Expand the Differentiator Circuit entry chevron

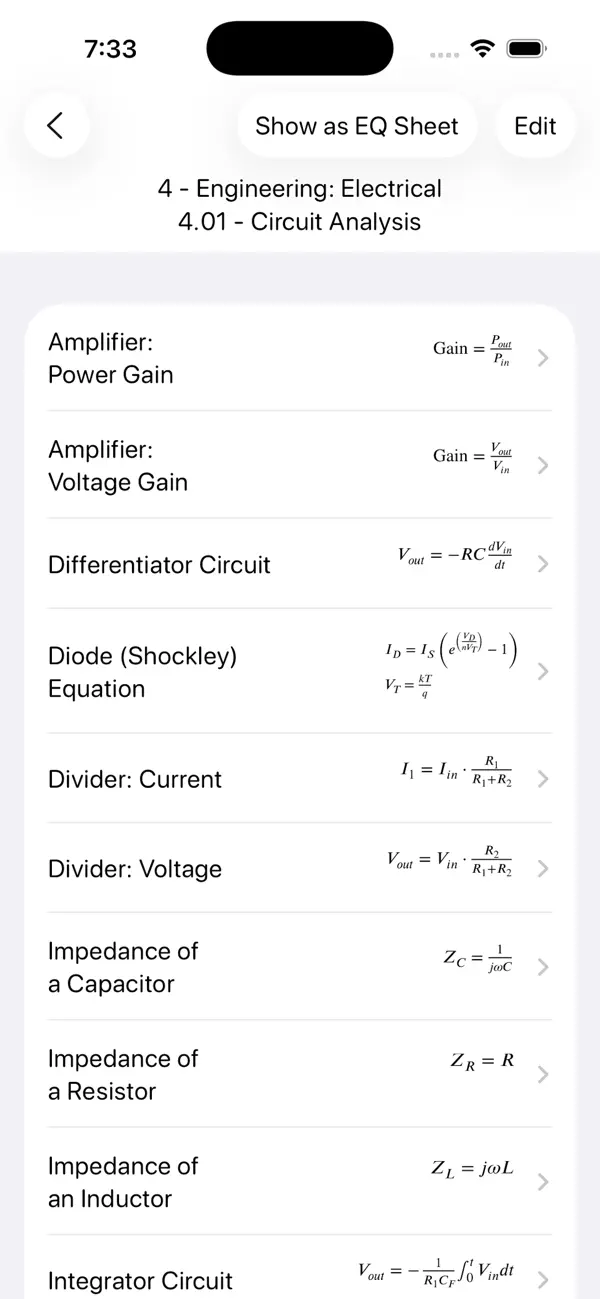tap(543, 564)
